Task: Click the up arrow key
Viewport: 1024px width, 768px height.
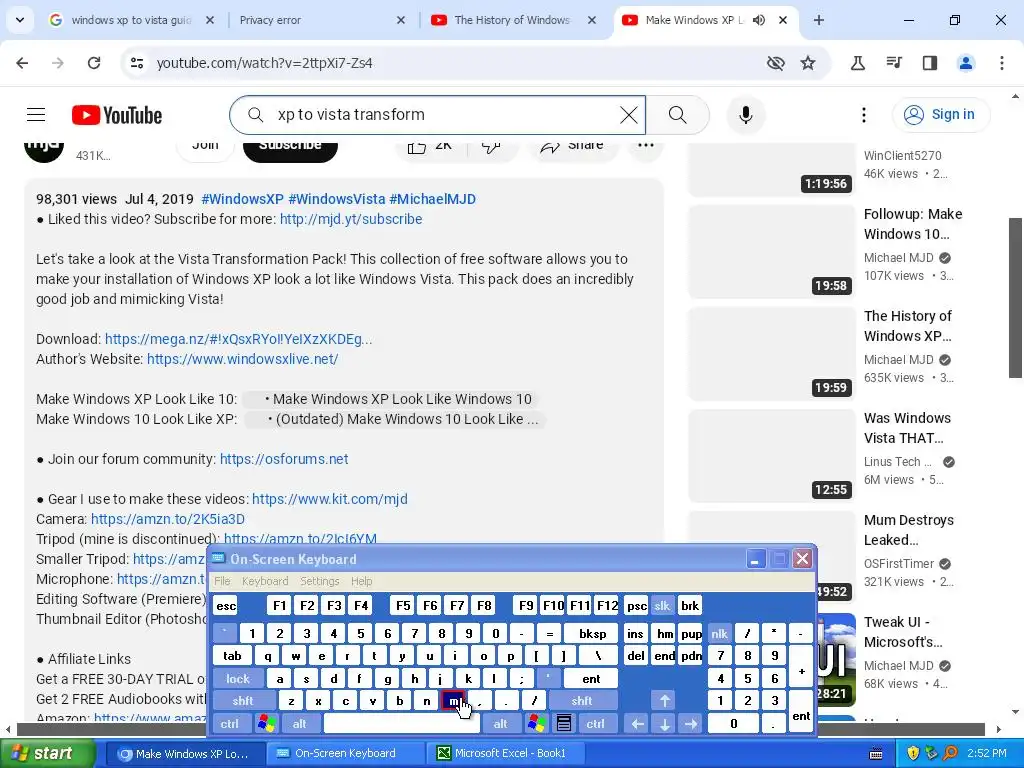Action: (x=665, y=701)
